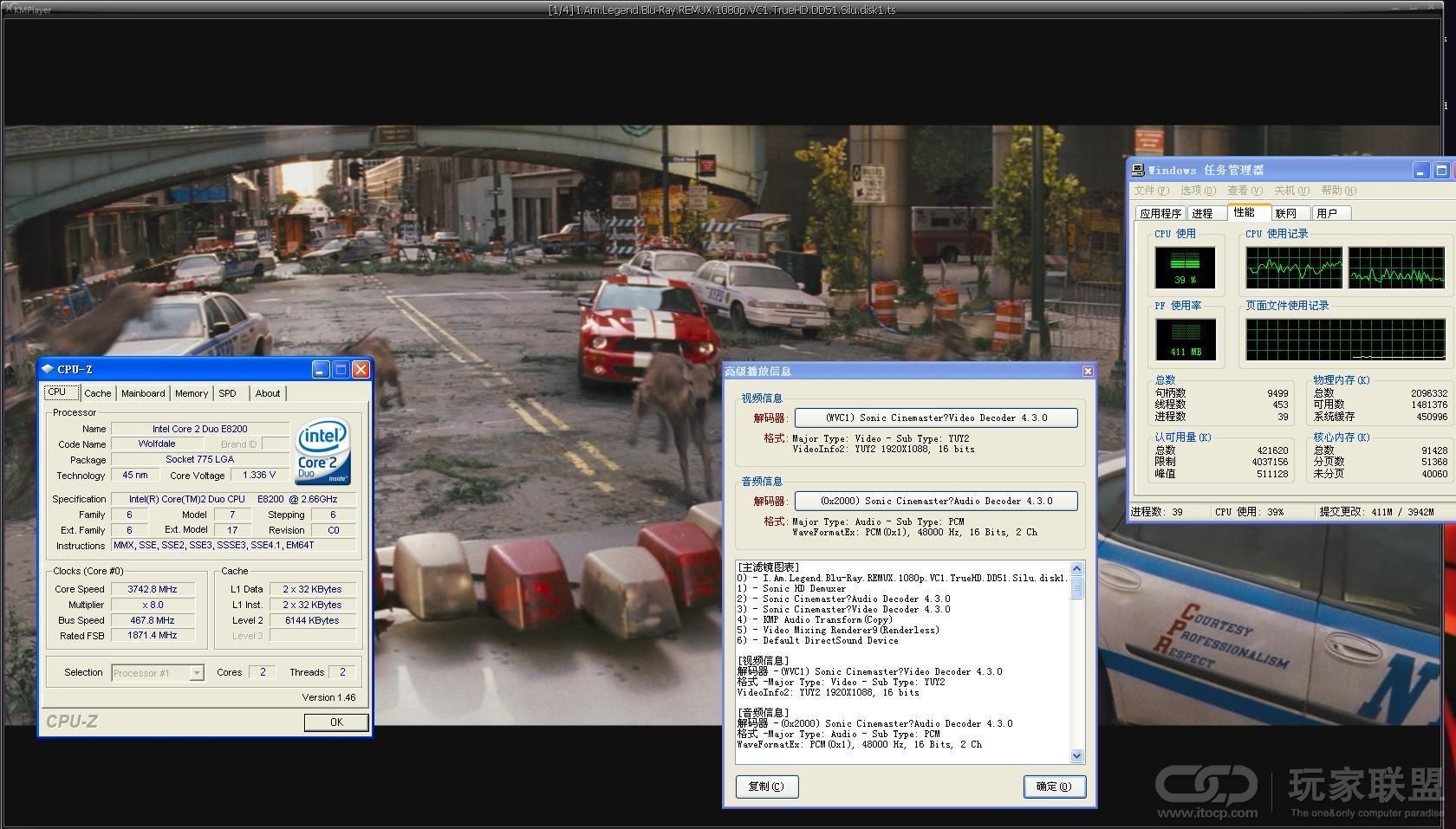Minimize the CPU-Z window
The width and height of the screenshot is (1456, 829).
tap(320, 370)
